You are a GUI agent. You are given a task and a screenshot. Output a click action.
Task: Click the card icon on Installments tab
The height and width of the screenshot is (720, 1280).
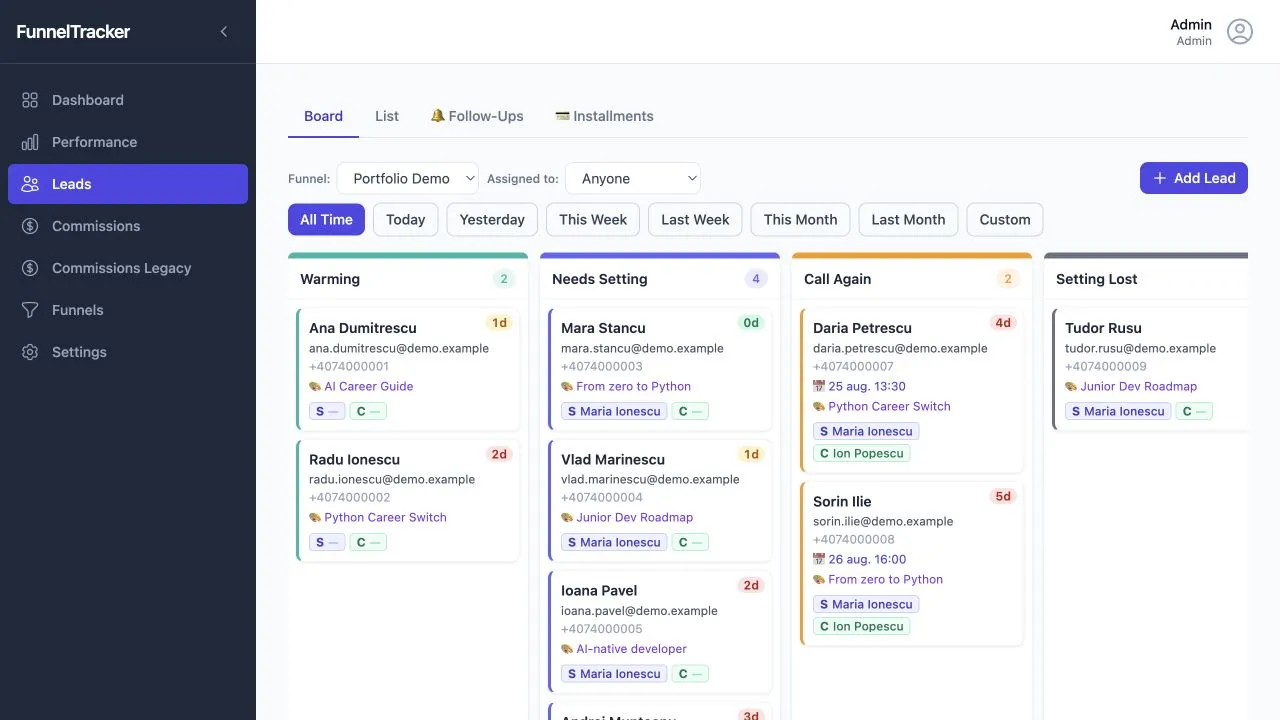[x=562, y=116]
